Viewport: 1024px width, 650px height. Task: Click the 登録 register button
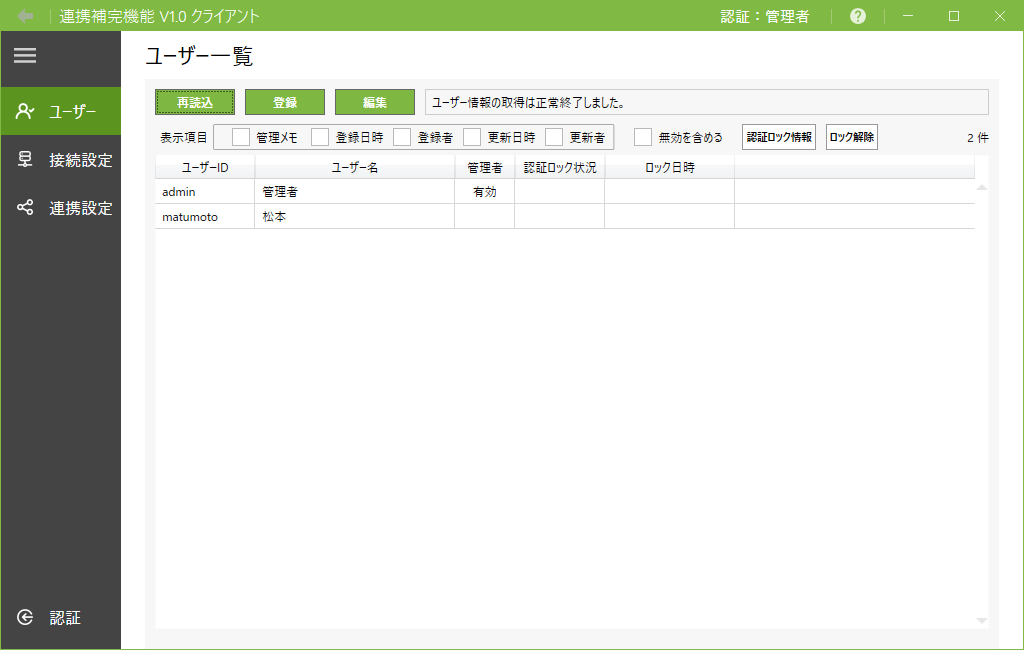(285, 102)
